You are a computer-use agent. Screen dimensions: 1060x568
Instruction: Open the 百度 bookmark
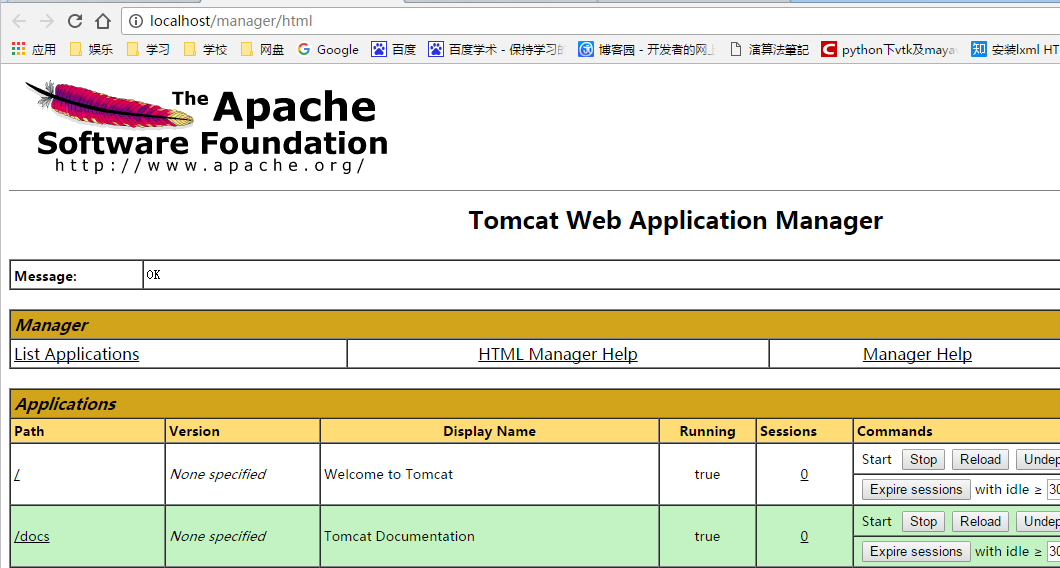pos(393,49)
